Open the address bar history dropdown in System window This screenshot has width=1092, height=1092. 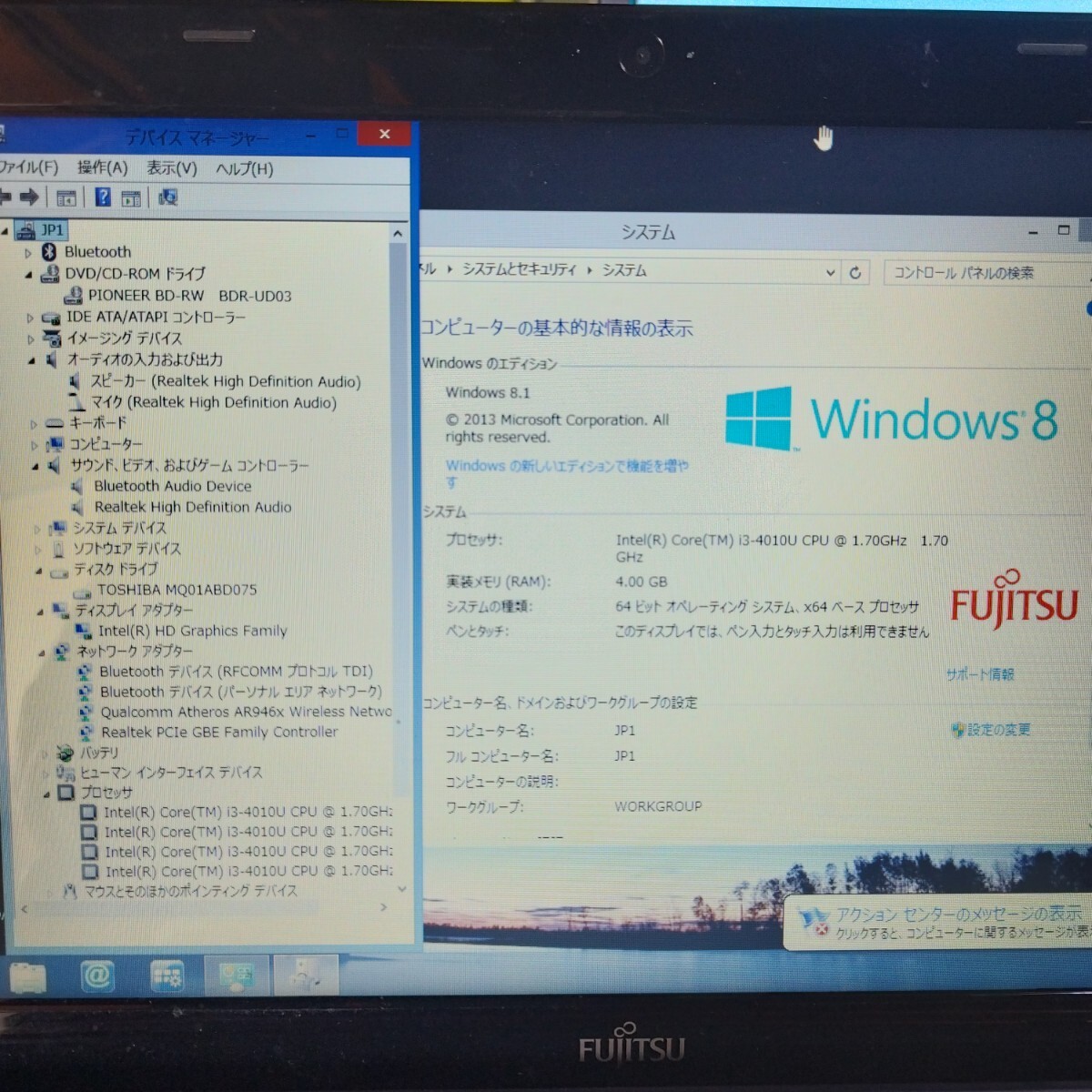click(830, 272)
